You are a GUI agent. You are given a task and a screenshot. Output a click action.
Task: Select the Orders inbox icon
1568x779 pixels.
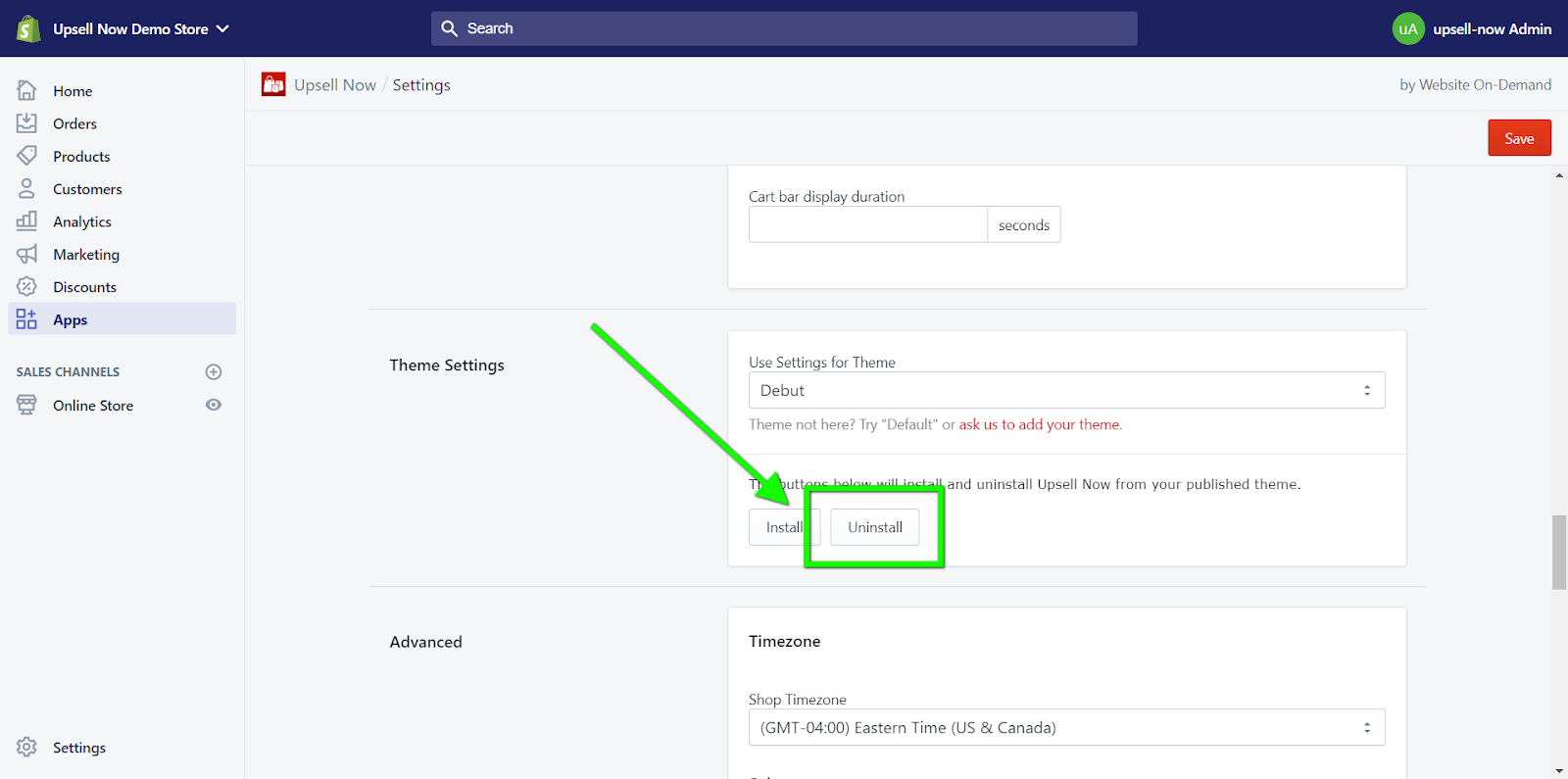point(26,123)
